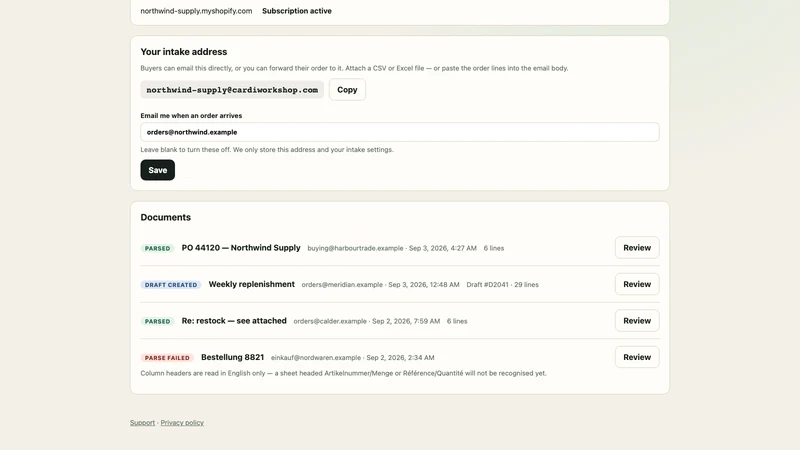This screenshot has width=800, height=450.
Task: Edit the order arrival email field
Action: pos(399,132)
